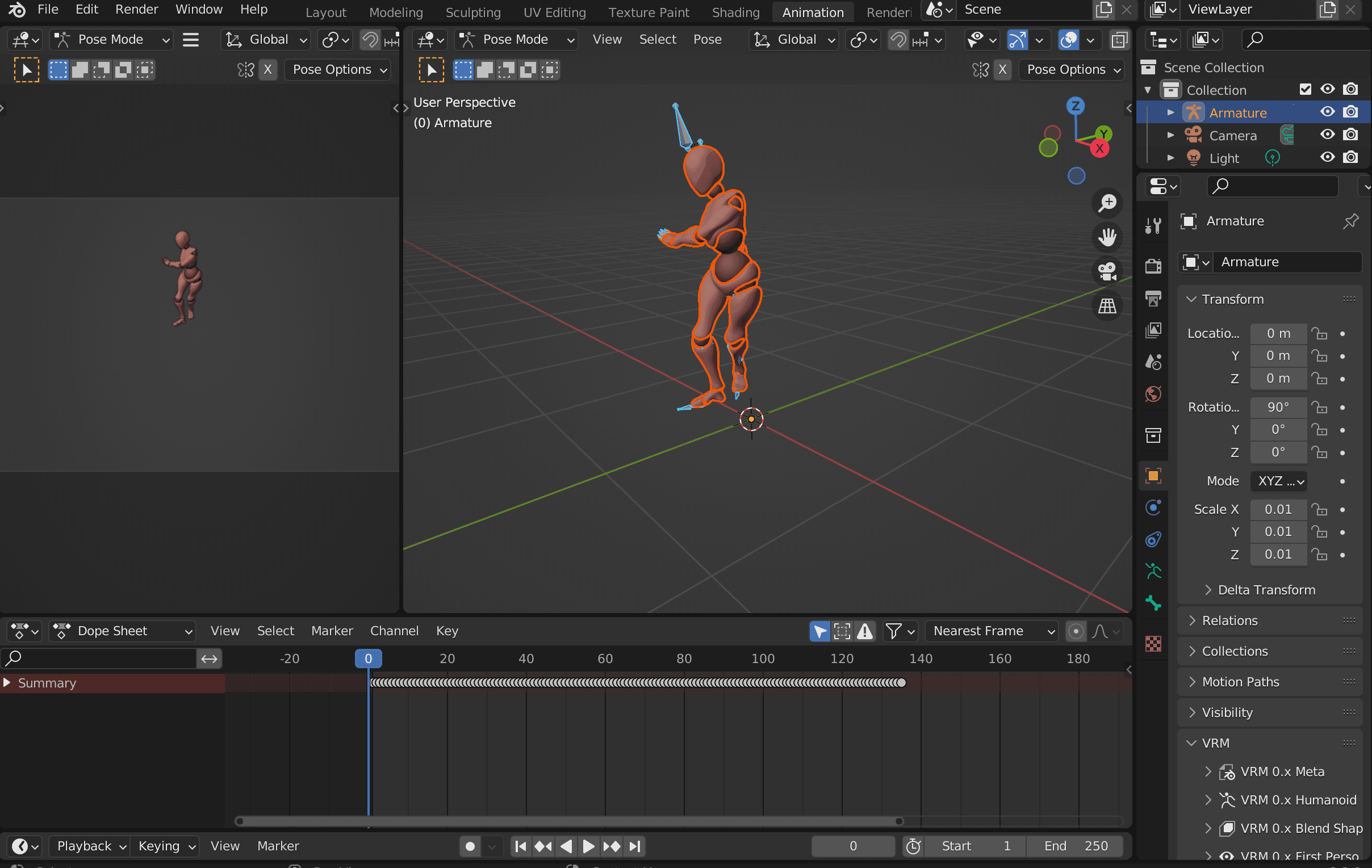Open the Dope Sheet mode dropdown
The height and width of the screenshot is (868, 1372).
(x=122, y=631)
